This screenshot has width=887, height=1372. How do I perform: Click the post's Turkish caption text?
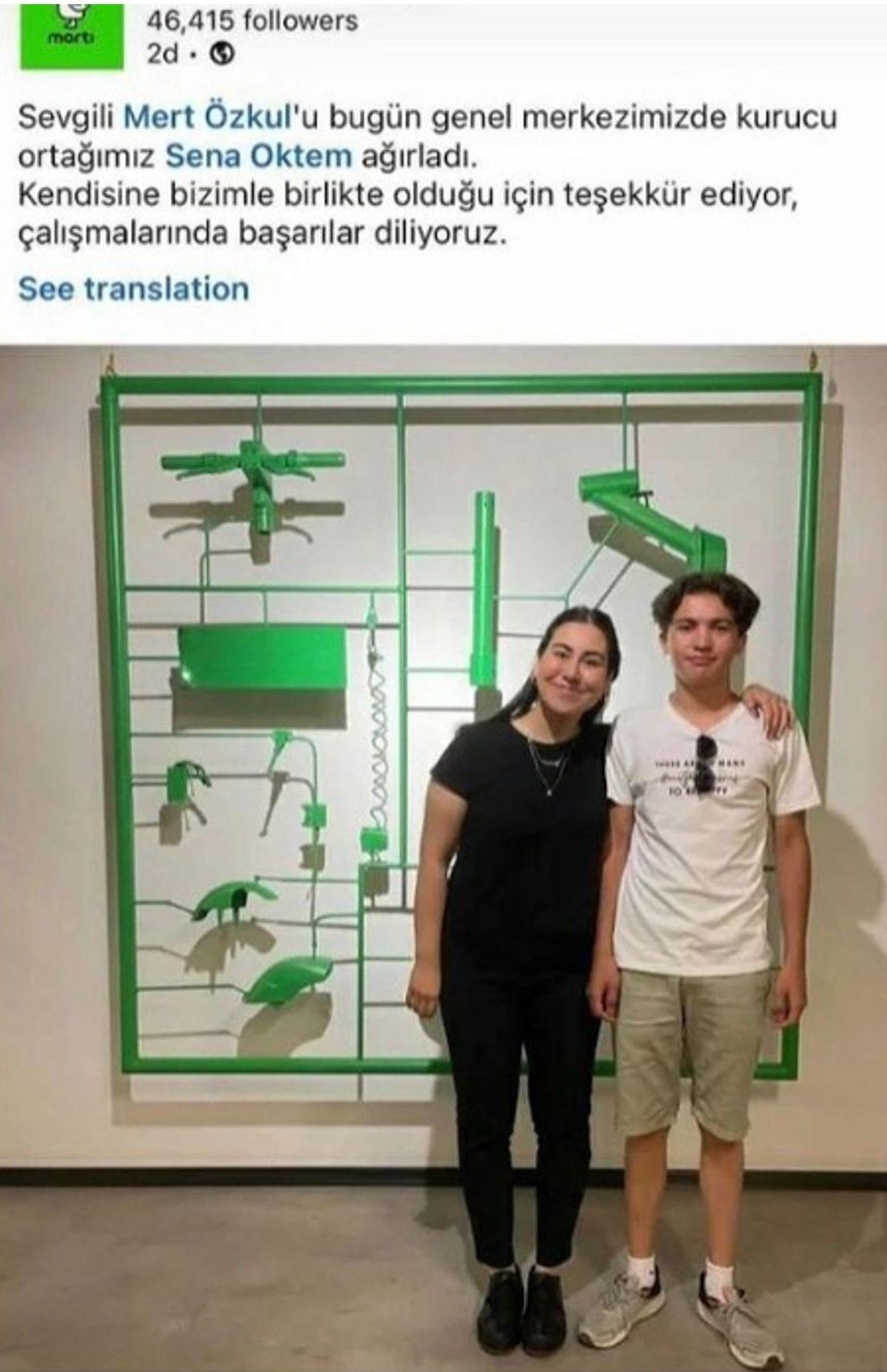[x=427, y=176]
